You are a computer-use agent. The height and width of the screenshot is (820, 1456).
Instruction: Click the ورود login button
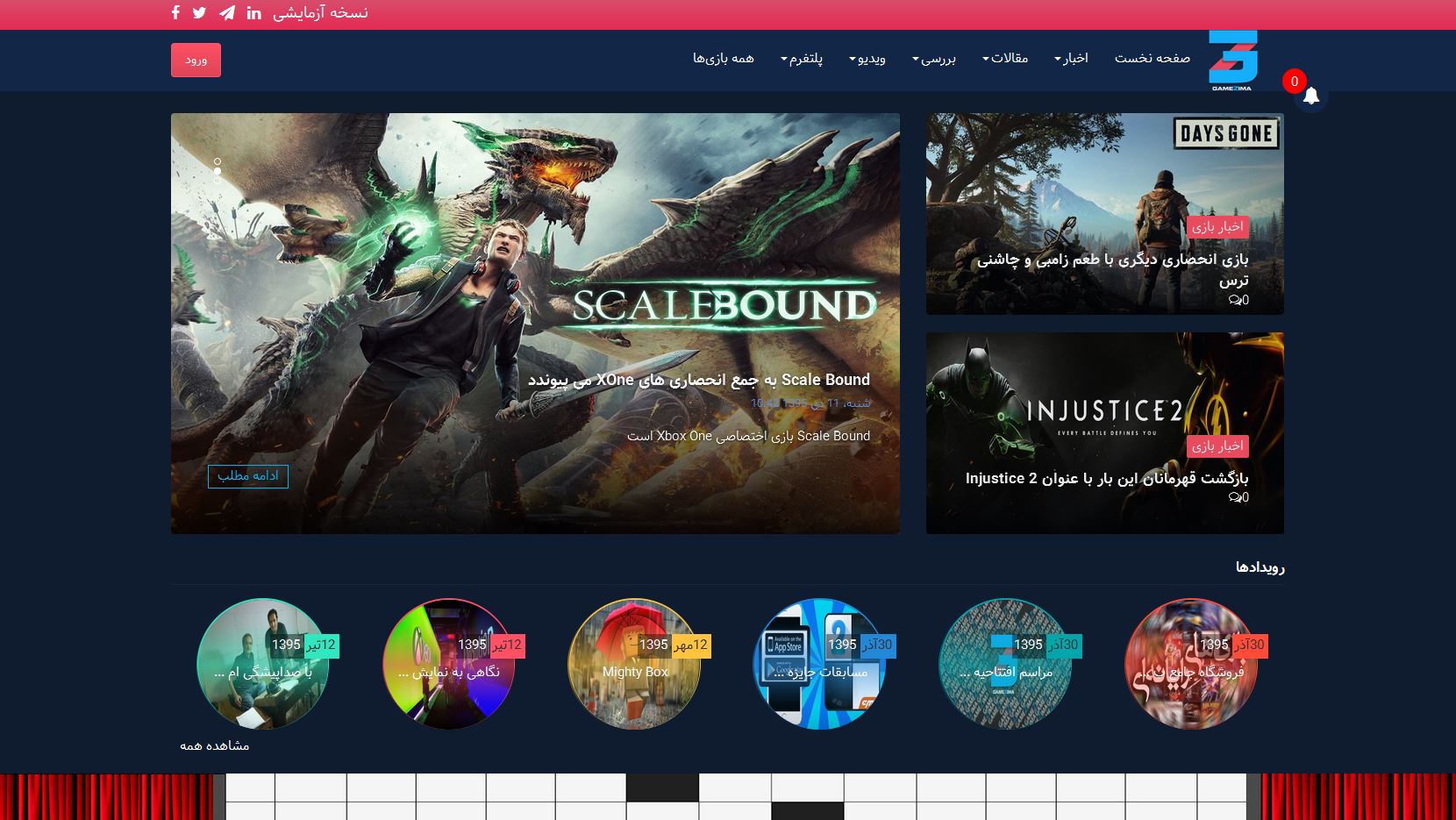coord(196,60)
